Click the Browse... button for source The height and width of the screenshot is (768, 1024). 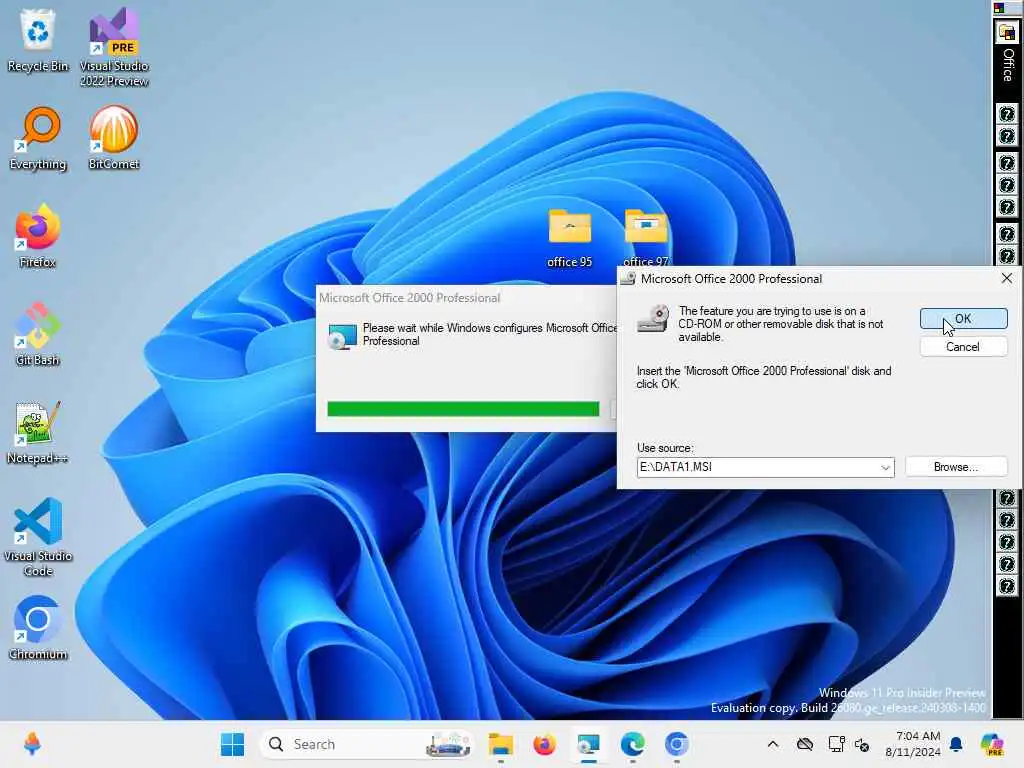click(956, 467)
